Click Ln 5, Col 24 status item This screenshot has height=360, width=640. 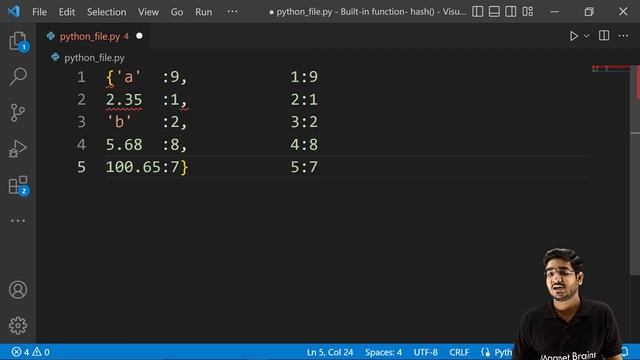330,352
